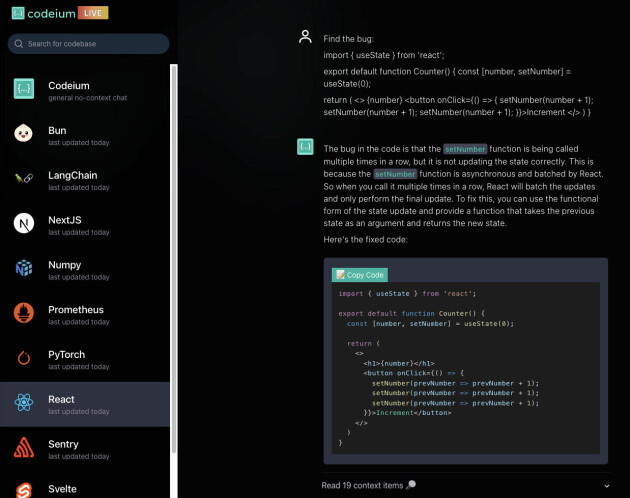
Task: Click the PyTorch flame icon
Action: pos(24,357)
